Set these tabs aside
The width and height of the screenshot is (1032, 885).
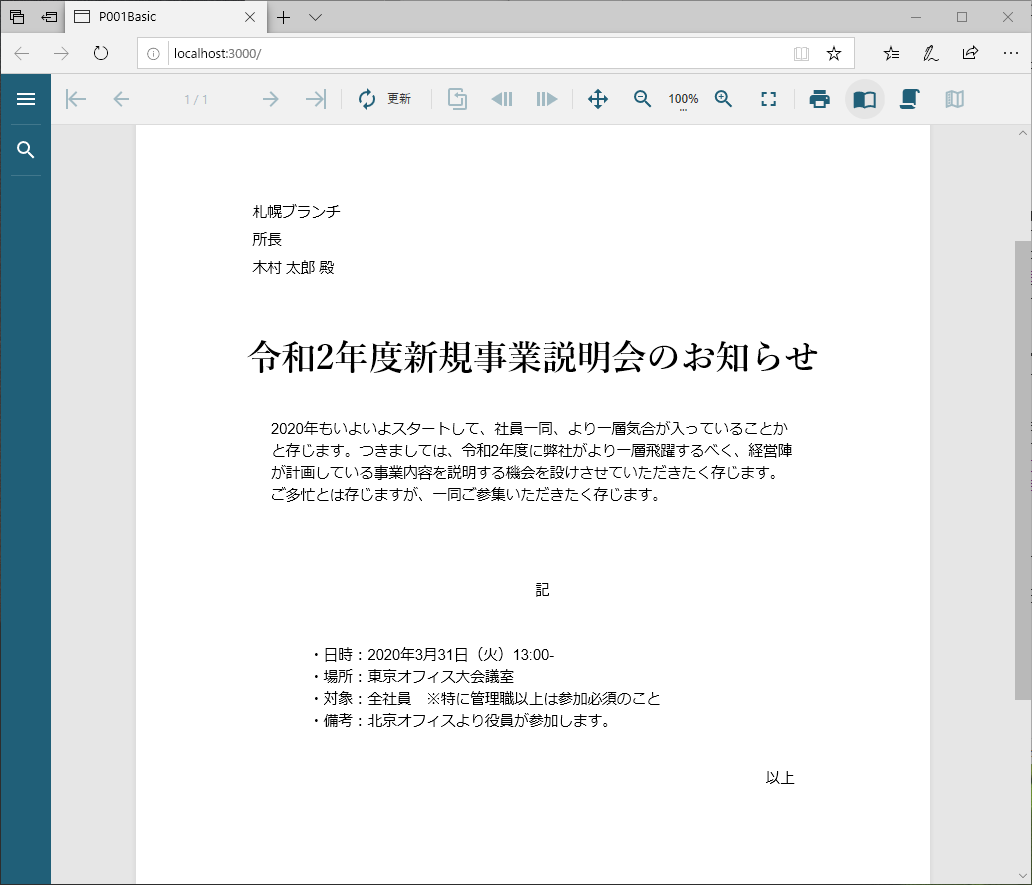(49, 17)
